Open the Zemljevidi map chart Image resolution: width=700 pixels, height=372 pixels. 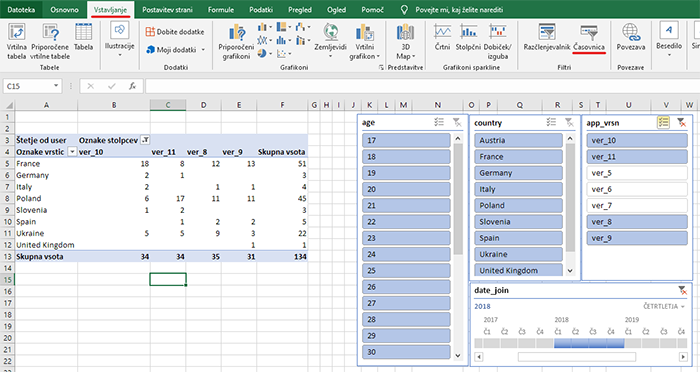click(330, 40)
